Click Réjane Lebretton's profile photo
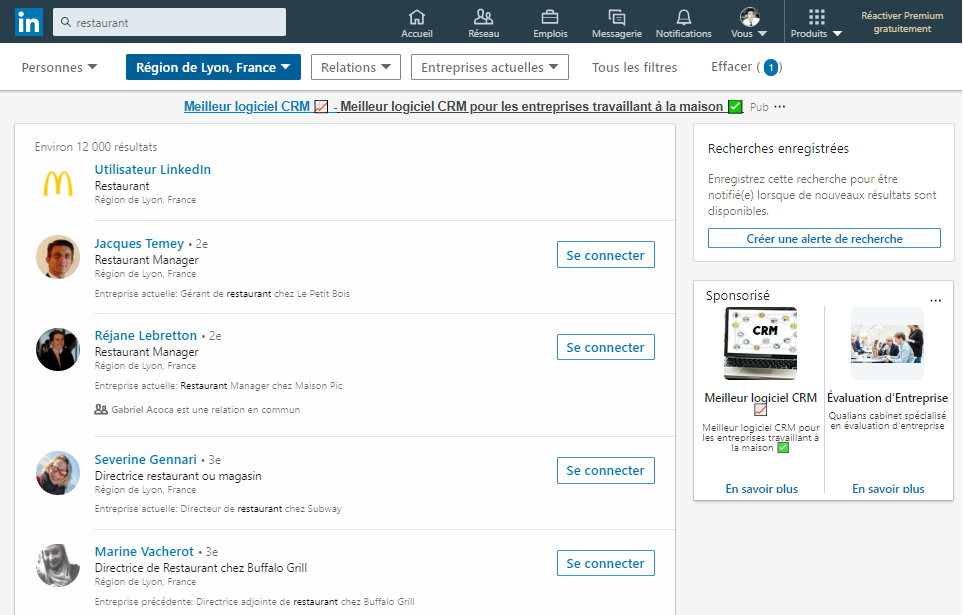Viewport: 963px width, 615px height. pyautogui.click(x=58, y=350)
